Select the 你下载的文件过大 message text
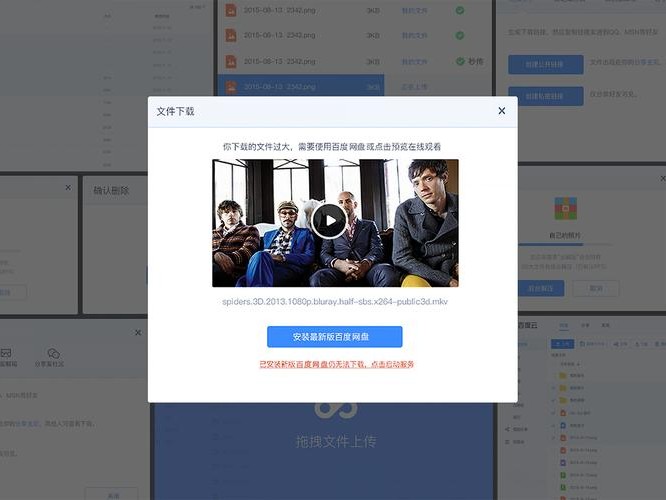Image resolution: width=666 pixels, height=500 pixels. pyautogui.click(x=332, y=147)
